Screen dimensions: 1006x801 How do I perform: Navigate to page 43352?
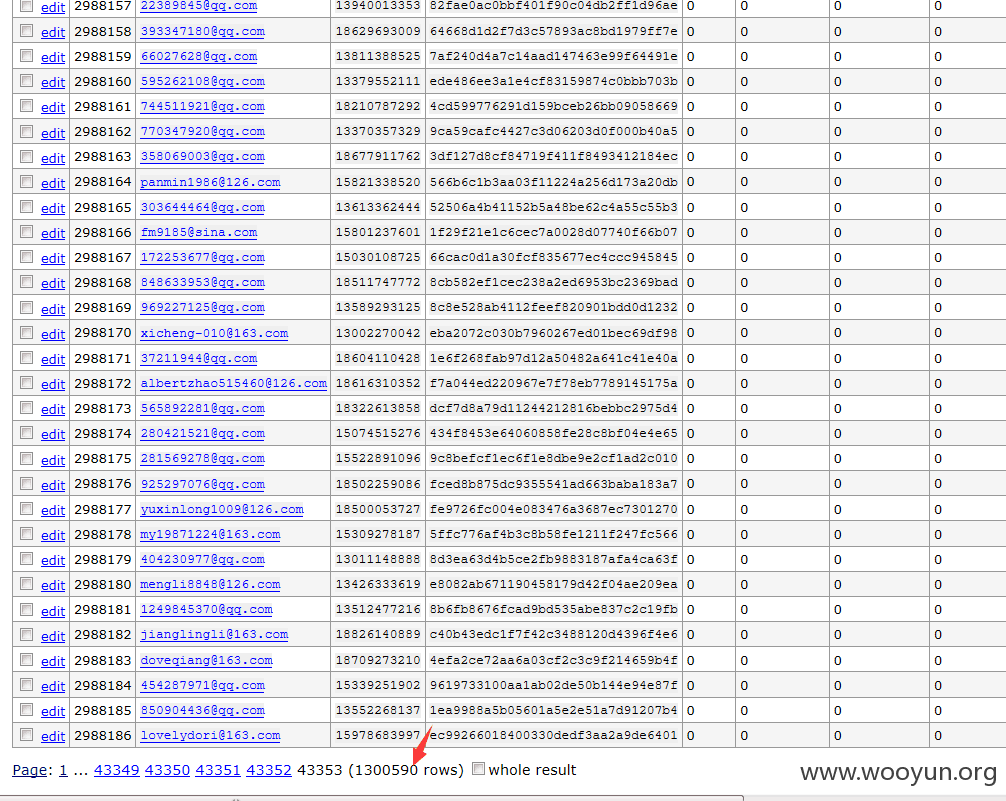click(x=269, y=770)
